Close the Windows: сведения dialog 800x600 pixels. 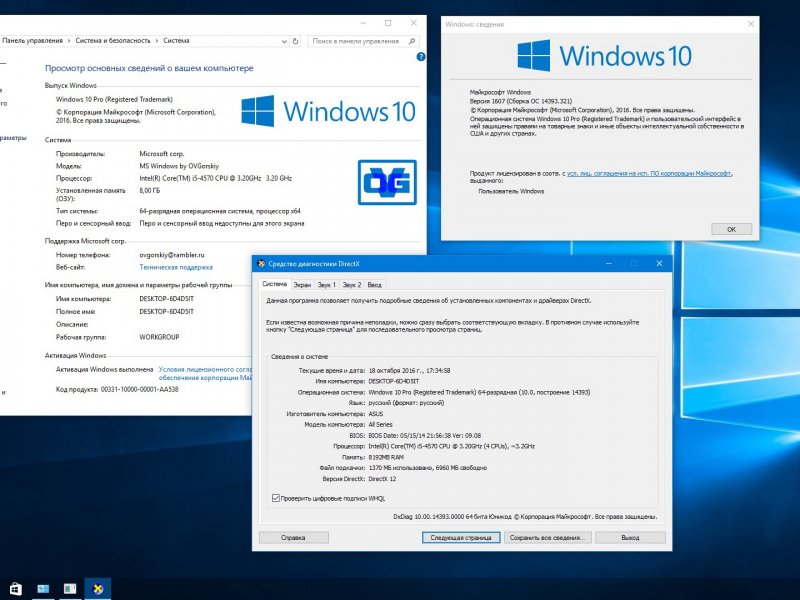pos(751,24)
